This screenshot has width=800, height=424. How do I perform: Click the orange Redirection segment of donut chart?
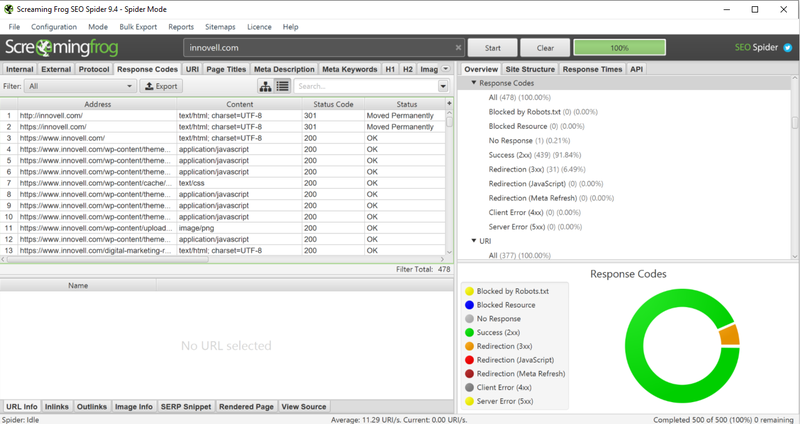[x=730, y=336]
